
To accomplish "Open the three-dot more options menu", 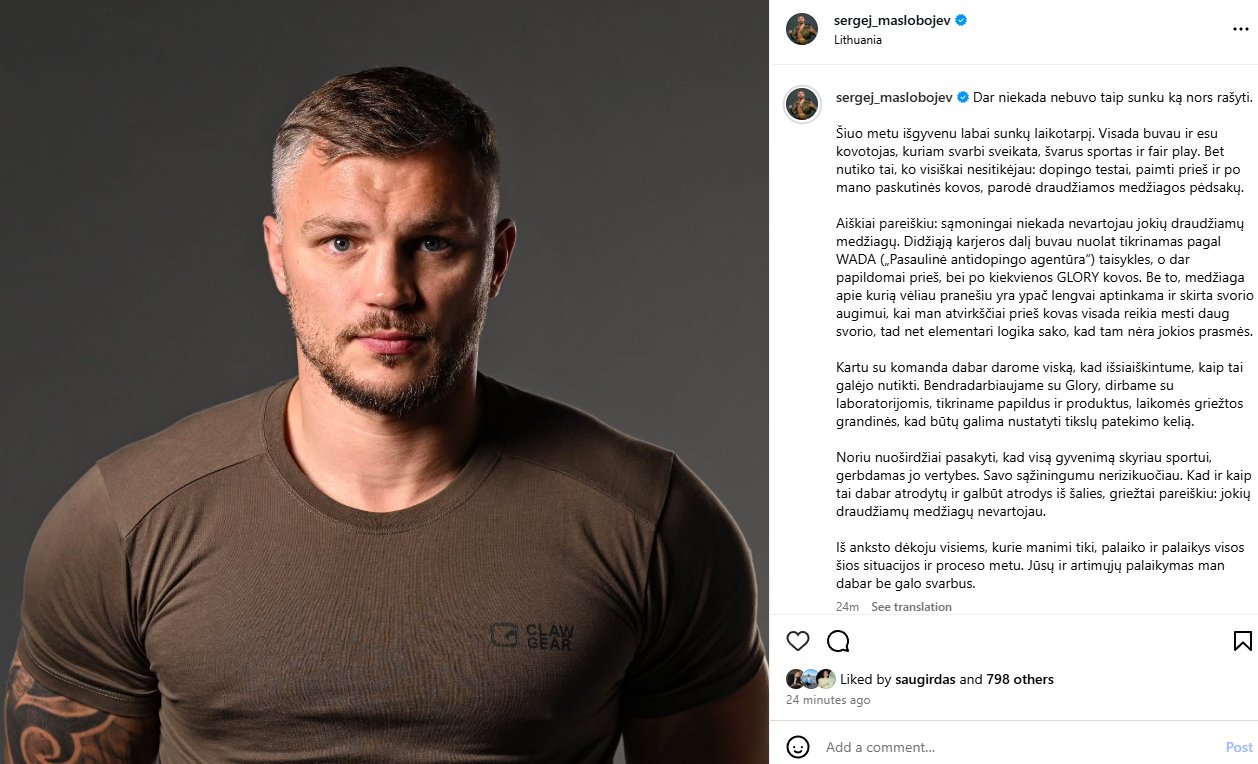I will (1240, 29).
